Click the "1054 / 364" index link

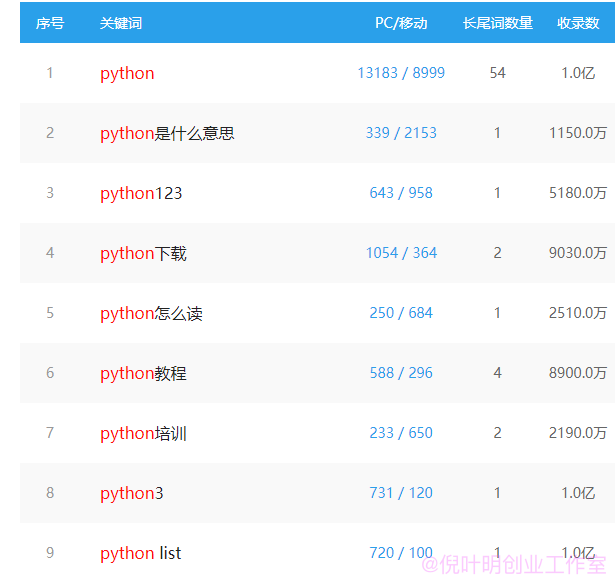point(401,253)
